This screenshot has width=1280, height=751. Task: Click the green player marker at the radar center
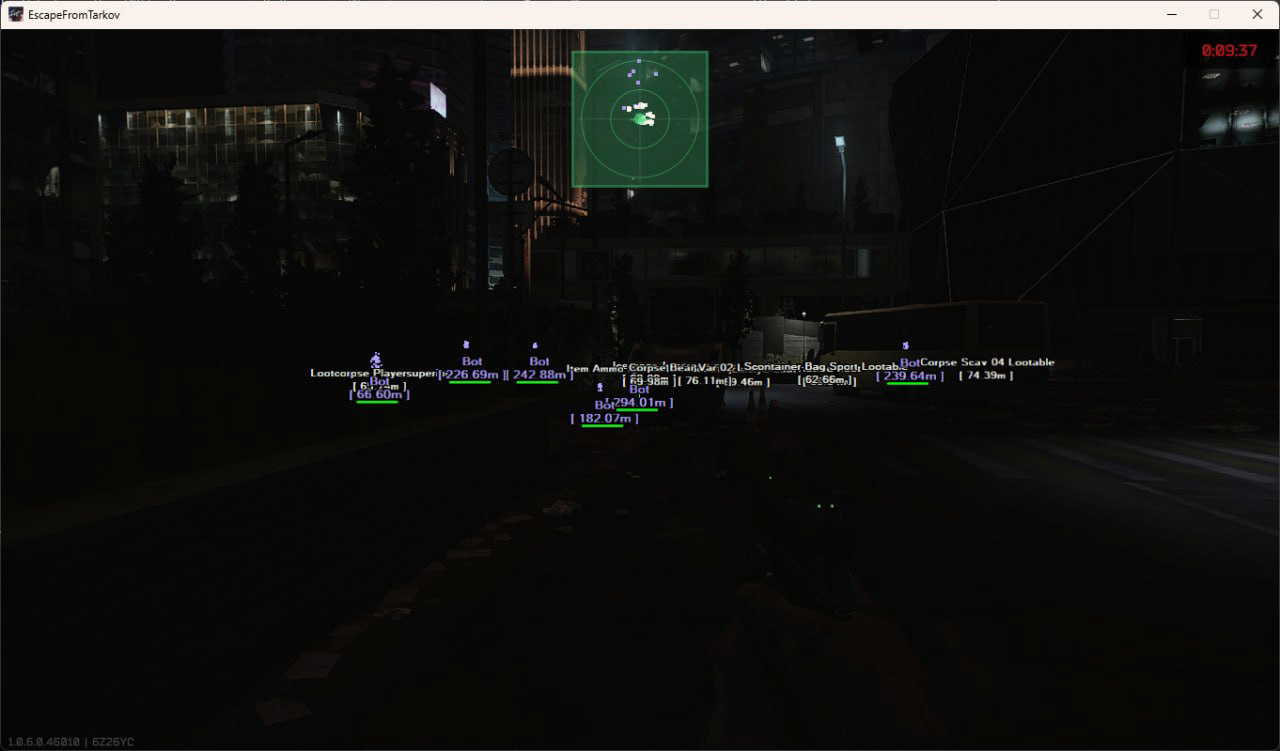640,118
